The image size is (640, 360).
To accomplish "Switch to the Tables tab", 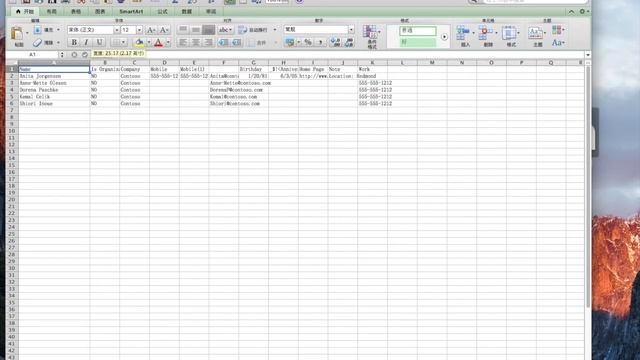I will tap(76, 11).
